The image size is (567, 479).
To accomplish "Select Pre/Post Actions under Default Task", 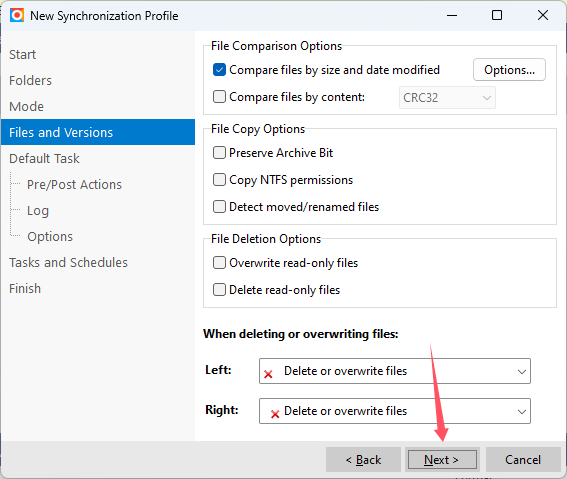I will (x=74, y=184).
